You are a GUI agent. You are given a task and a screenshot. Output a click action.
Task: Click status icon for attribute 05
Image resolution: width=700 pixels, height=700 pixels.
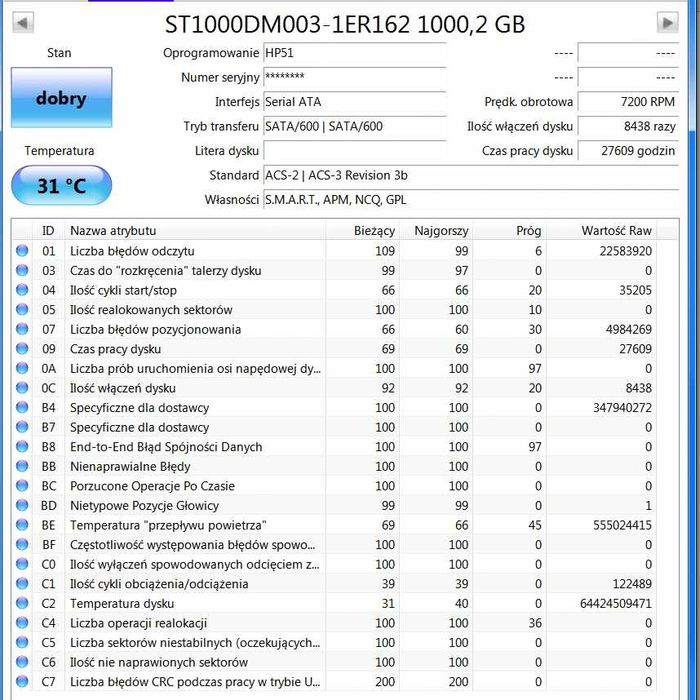coord(22,309)
